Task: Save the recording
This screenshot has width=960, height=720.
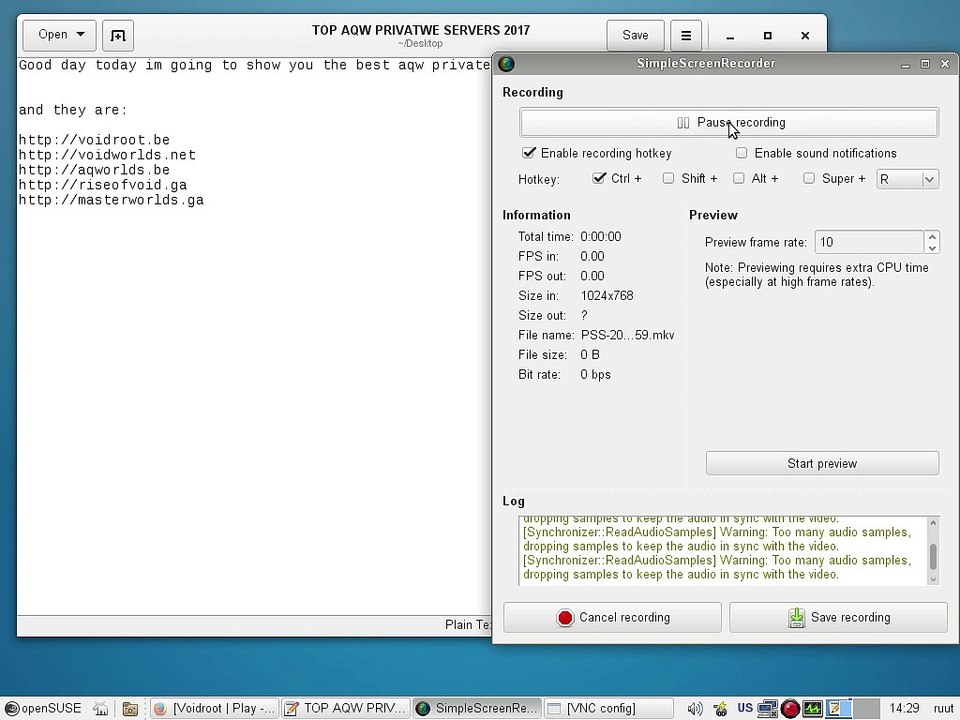Action: [838, 617]
